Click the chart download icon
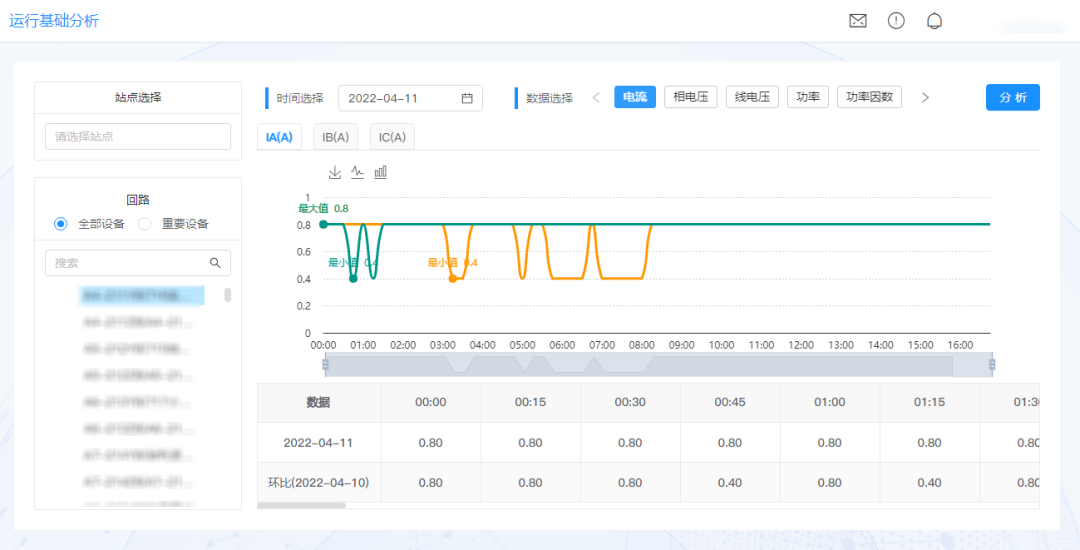 335,172
